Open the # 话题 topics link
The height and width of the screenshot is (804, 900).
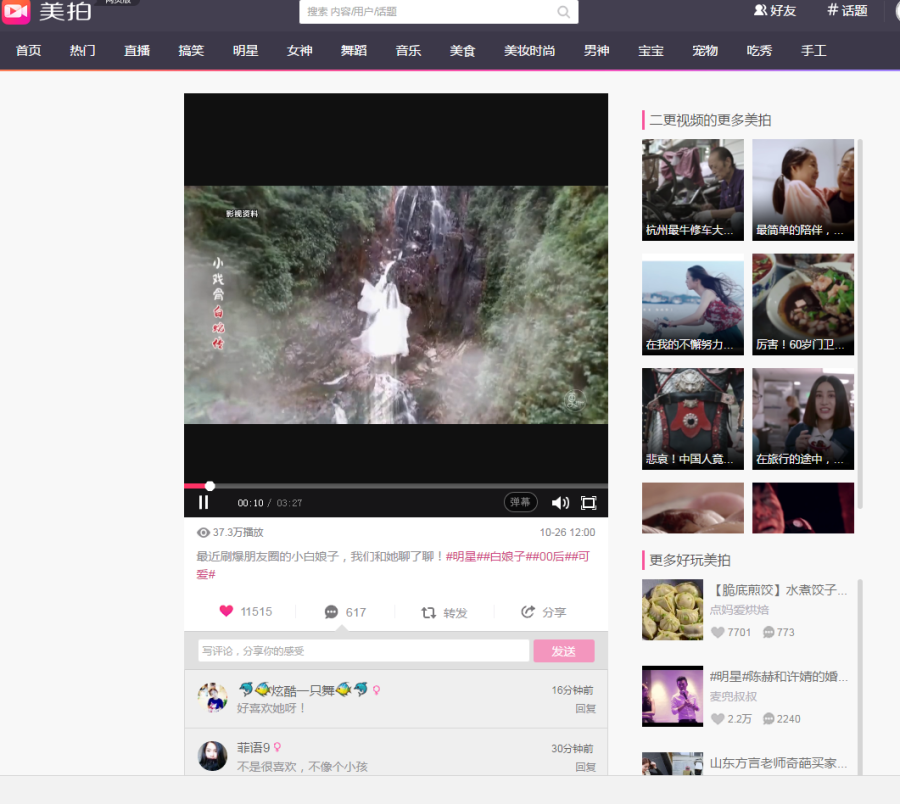(x=847, y=10)
